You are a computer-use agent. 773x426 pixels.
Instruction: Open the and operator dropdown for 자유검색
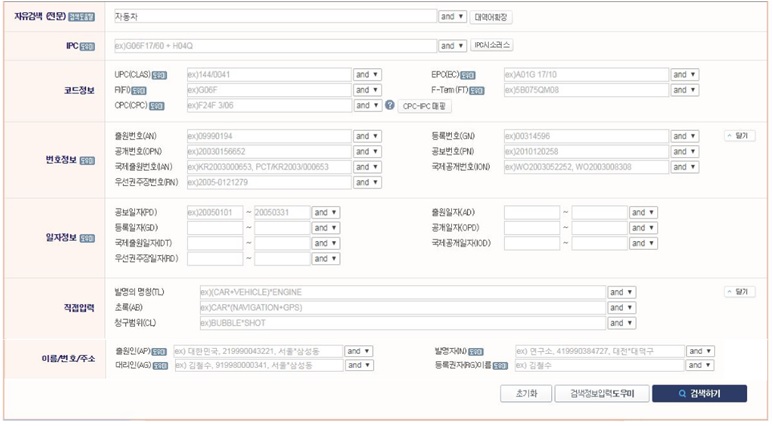click(453, 17)
